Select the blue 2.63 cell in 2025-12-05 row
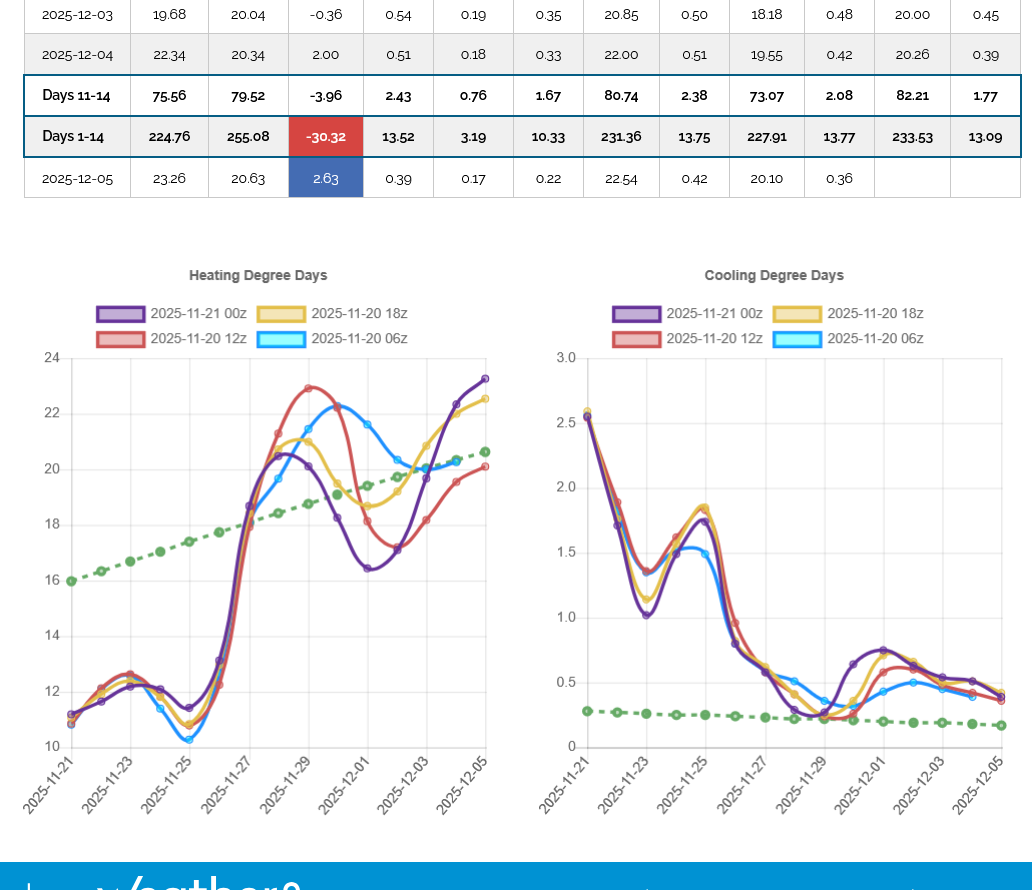 point(326,178)
